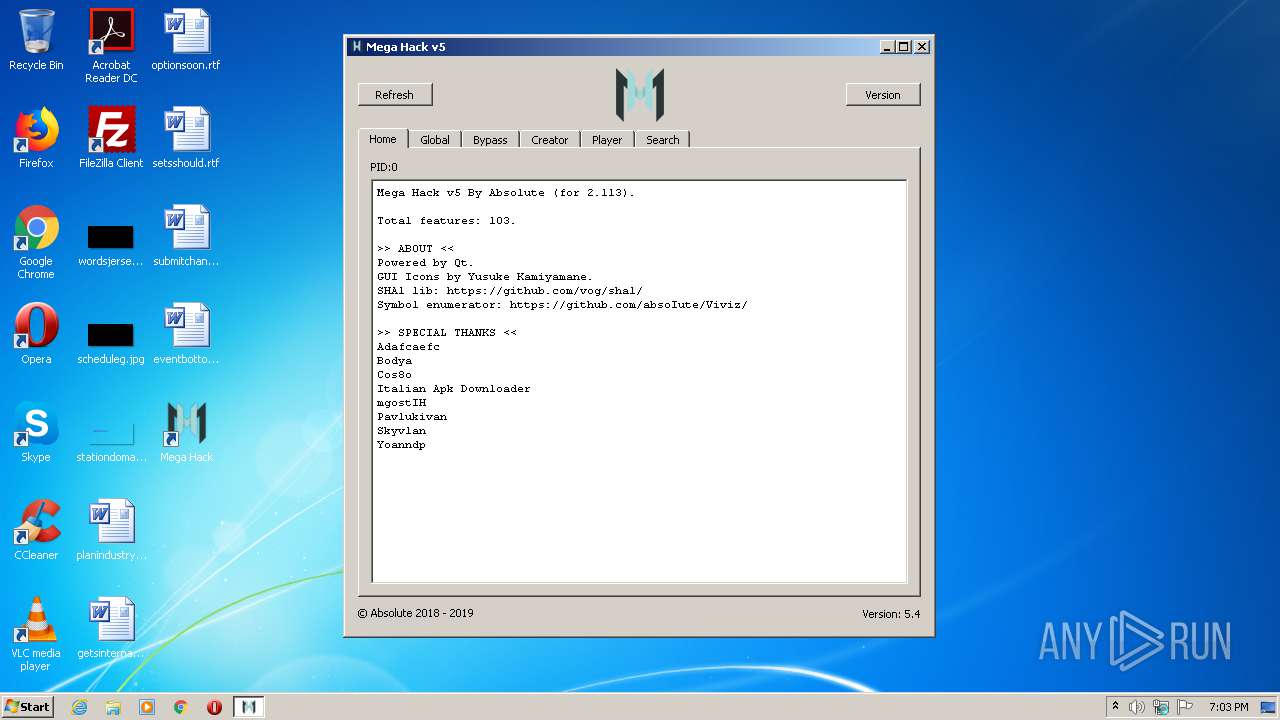Viewport: 1280px width, 720px height.
Task: Switch to the Global tab
Action: tap(435, 140)
